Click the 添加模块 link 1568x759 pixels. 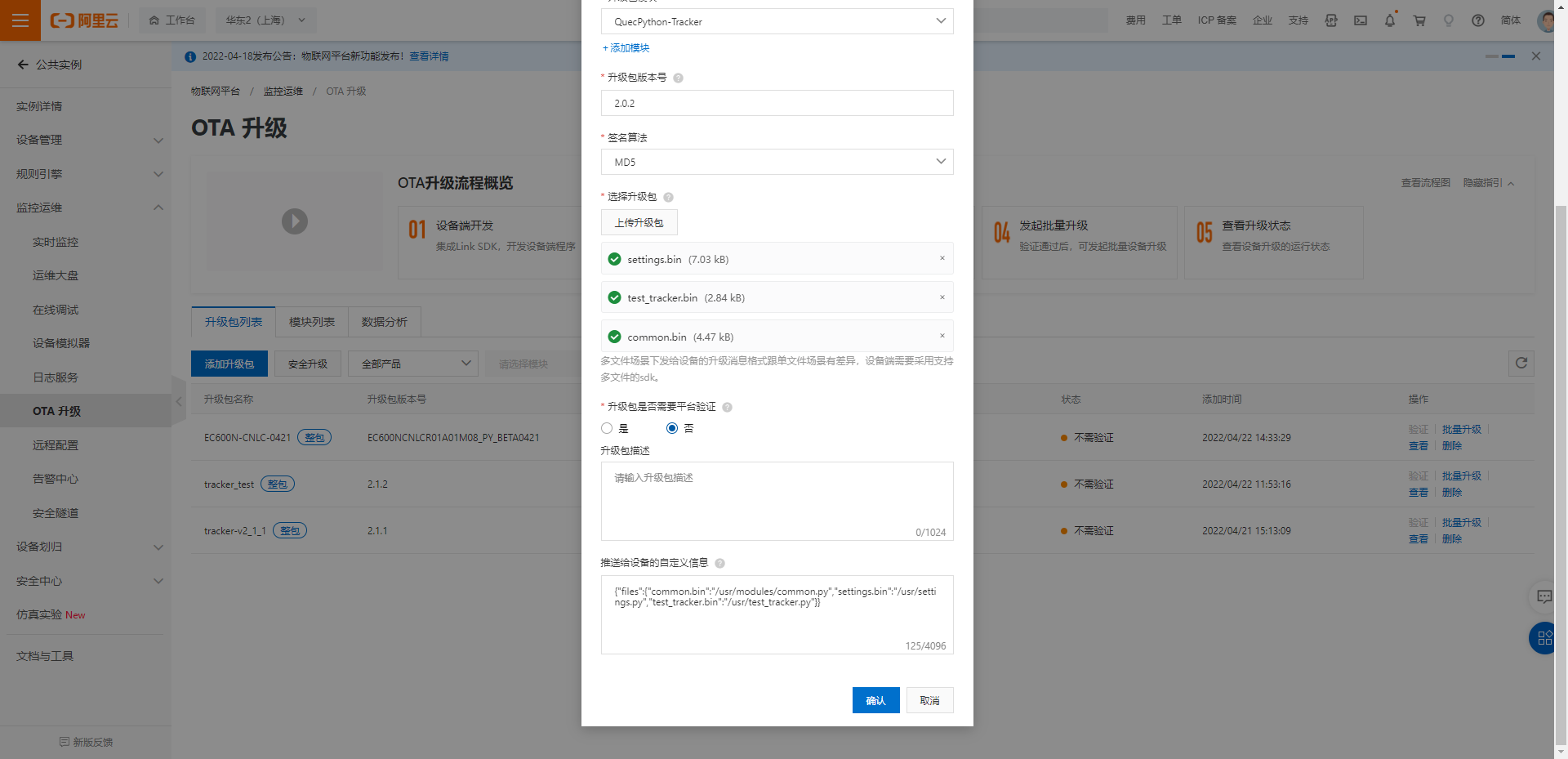(626, 48)
